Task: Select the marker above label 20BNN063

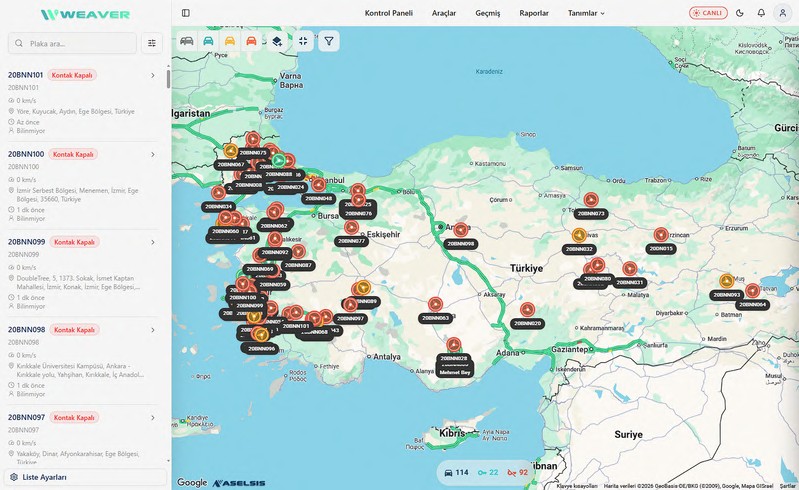Action: coord(435,304)
